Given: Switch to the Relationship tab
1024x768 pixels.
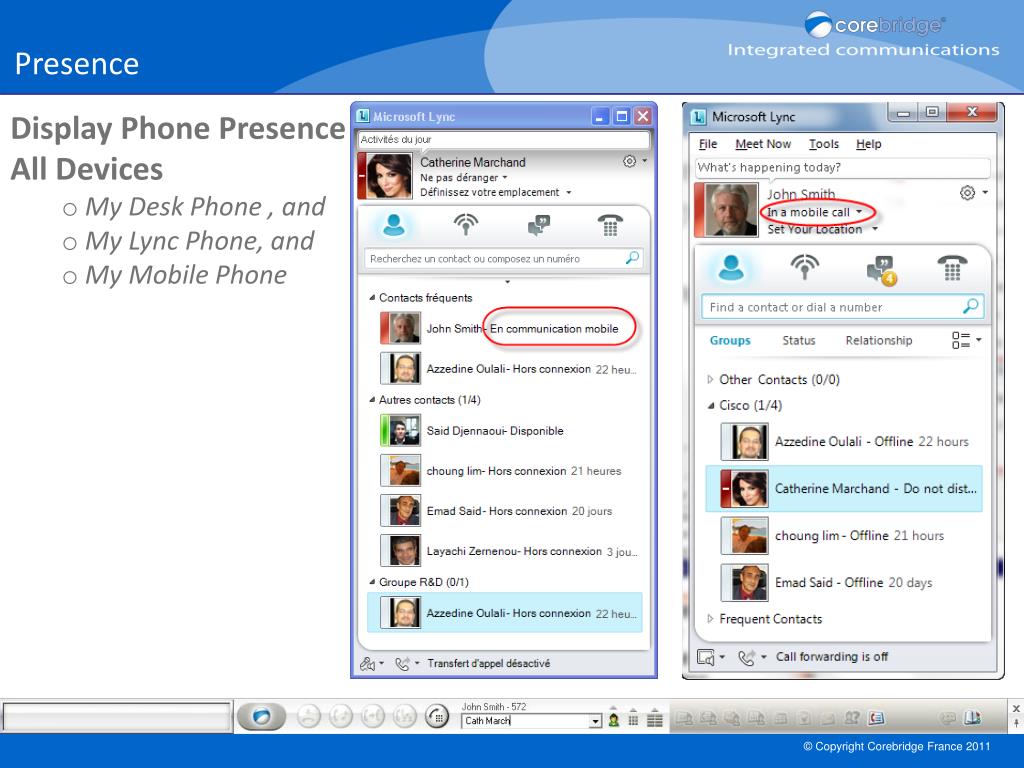Looking at the screenshot, I should tap(878, 340).
